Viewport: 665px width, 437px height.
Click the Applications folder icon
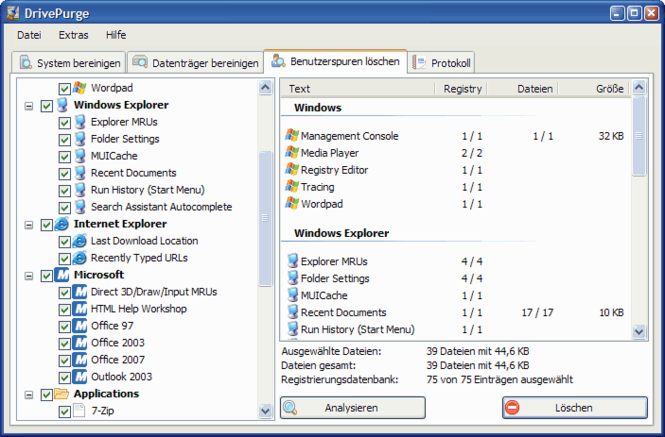[x=63, y=394]
